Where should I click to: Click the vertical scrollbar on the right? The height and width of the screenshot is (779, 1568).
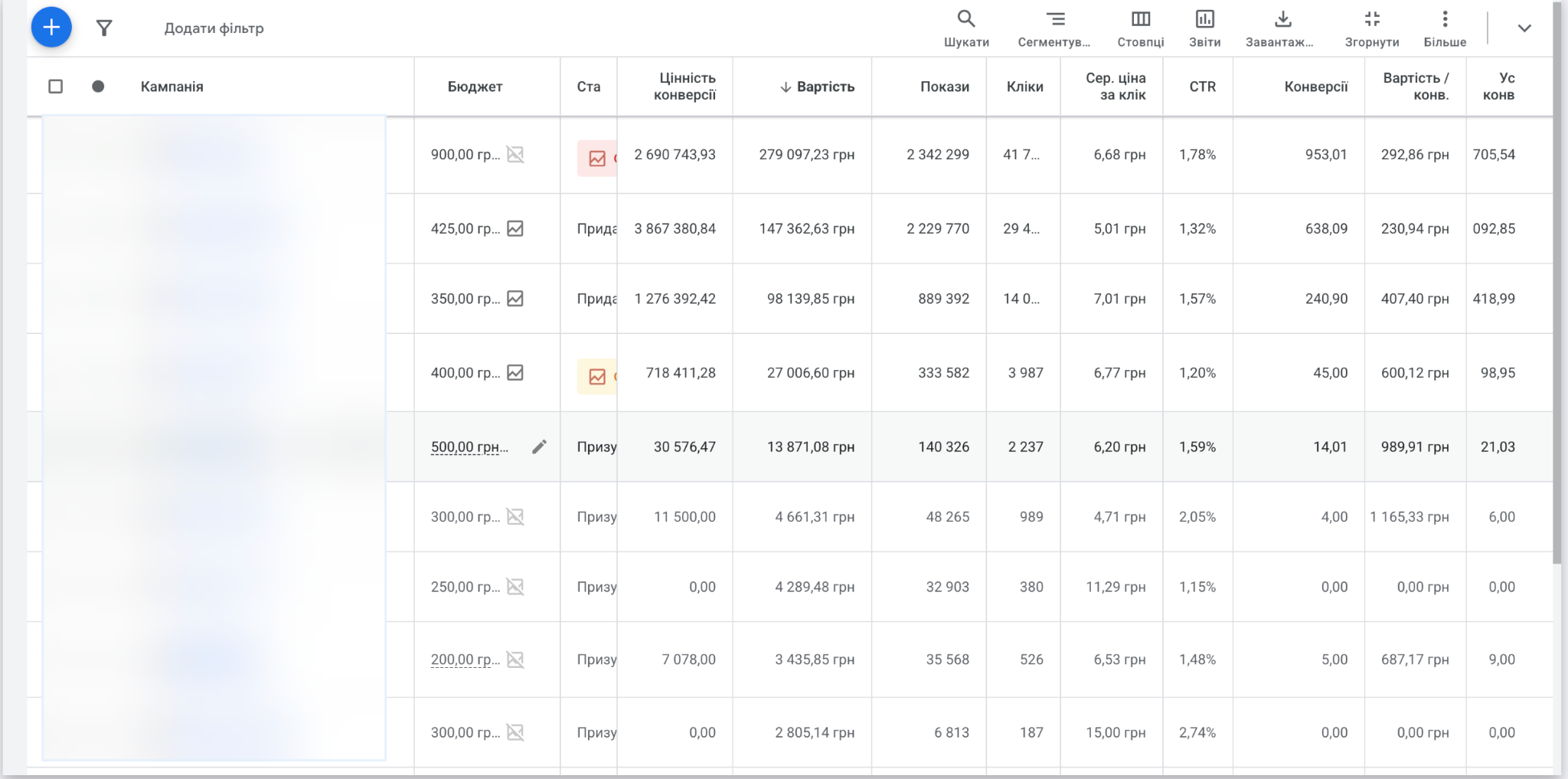tap(1556, 306)
